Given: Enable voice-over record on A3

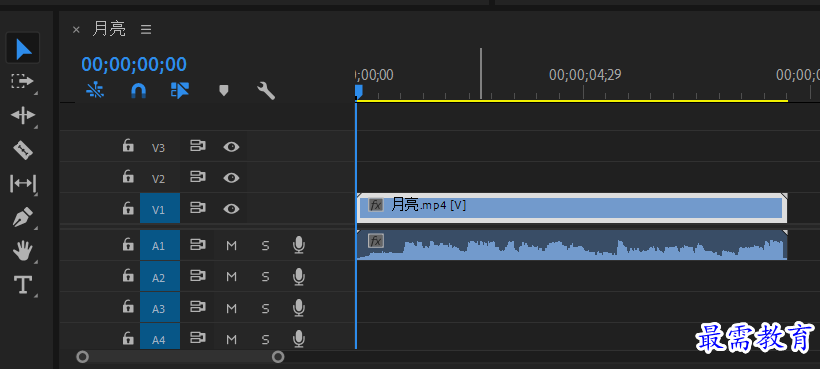Looking at the screenshot, I should pyautogui.click(x=299, y=308).
